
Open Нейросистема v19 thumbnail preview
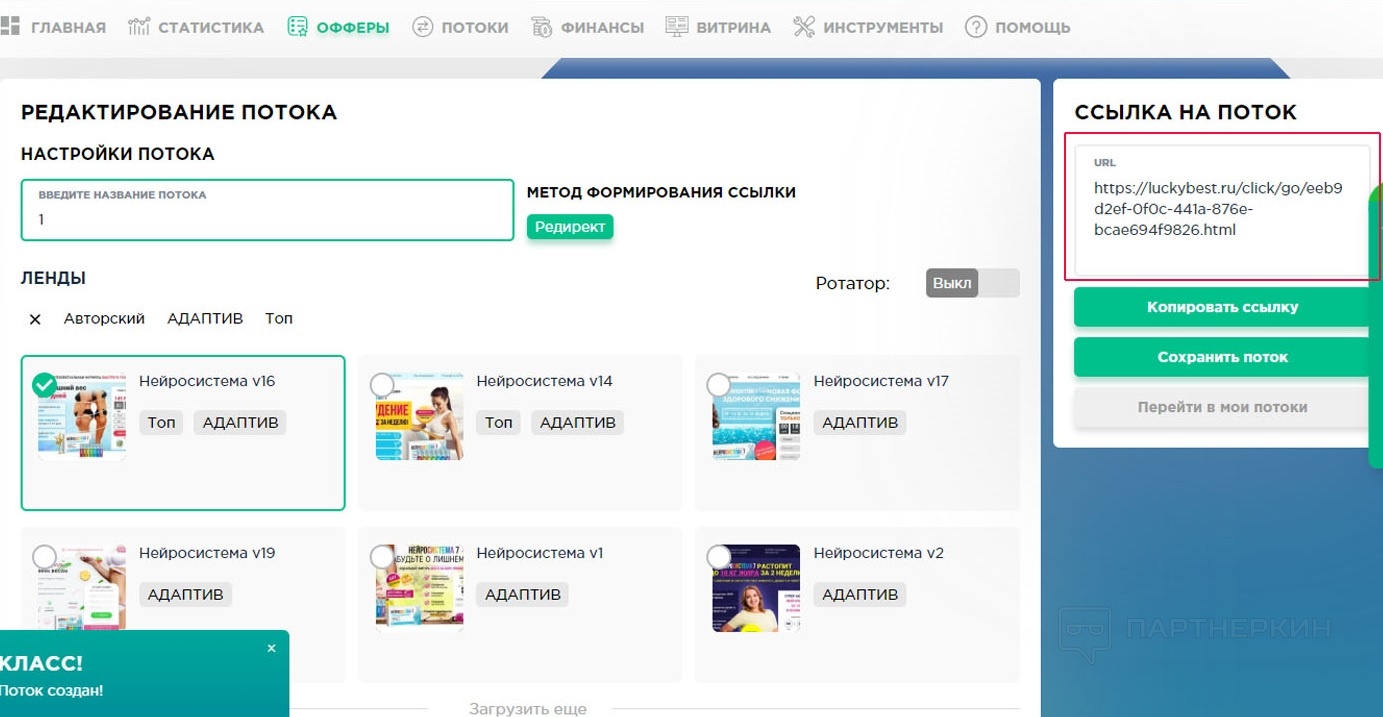(x=83, y=589)
